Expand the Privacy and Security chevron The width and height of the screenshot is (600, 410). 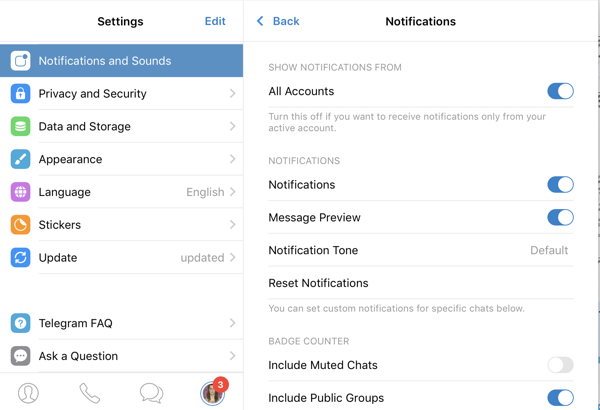pos(232,93)
